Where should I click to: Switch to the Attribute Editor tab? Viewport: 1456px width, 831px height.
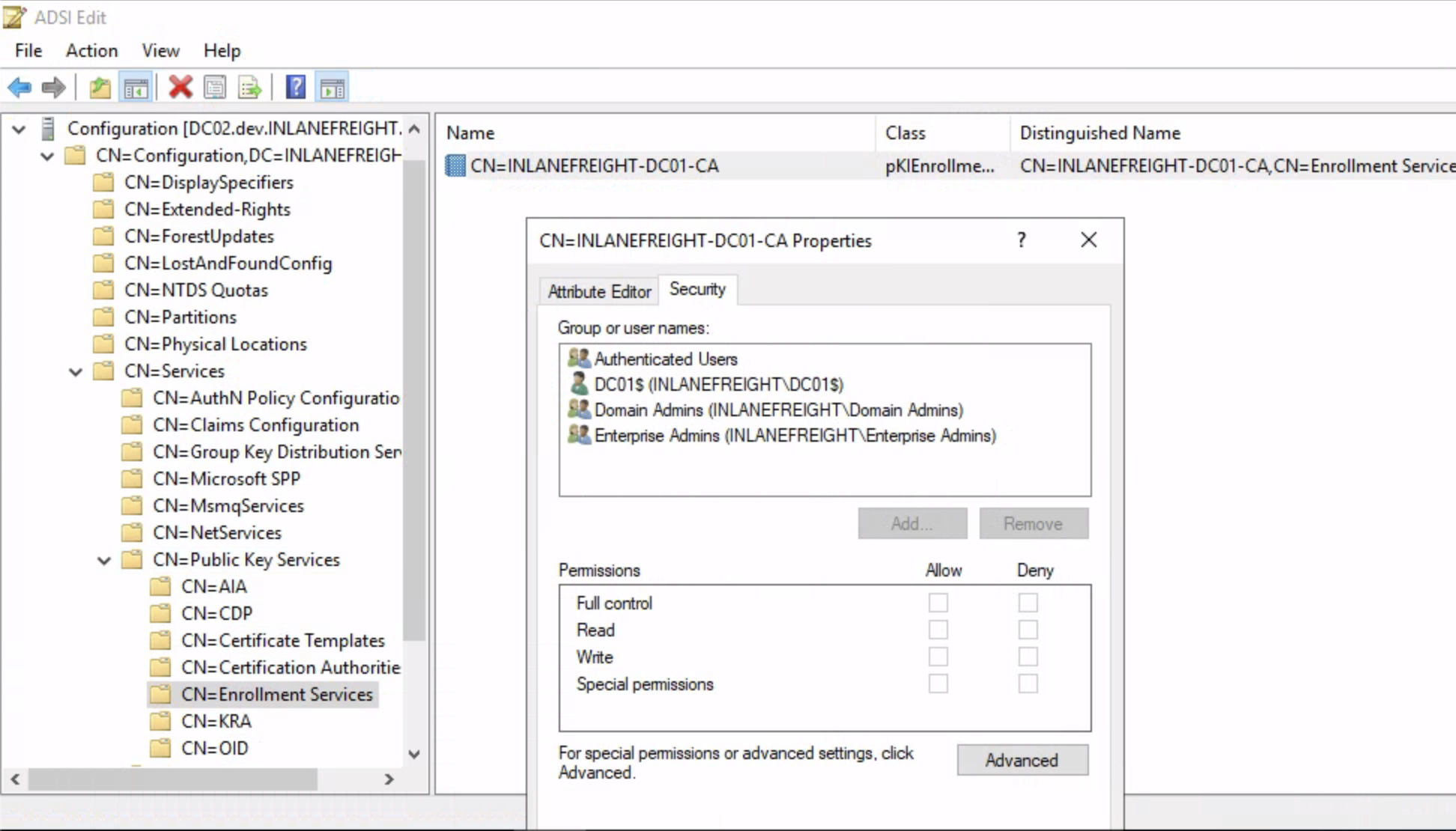coord(599,291)
